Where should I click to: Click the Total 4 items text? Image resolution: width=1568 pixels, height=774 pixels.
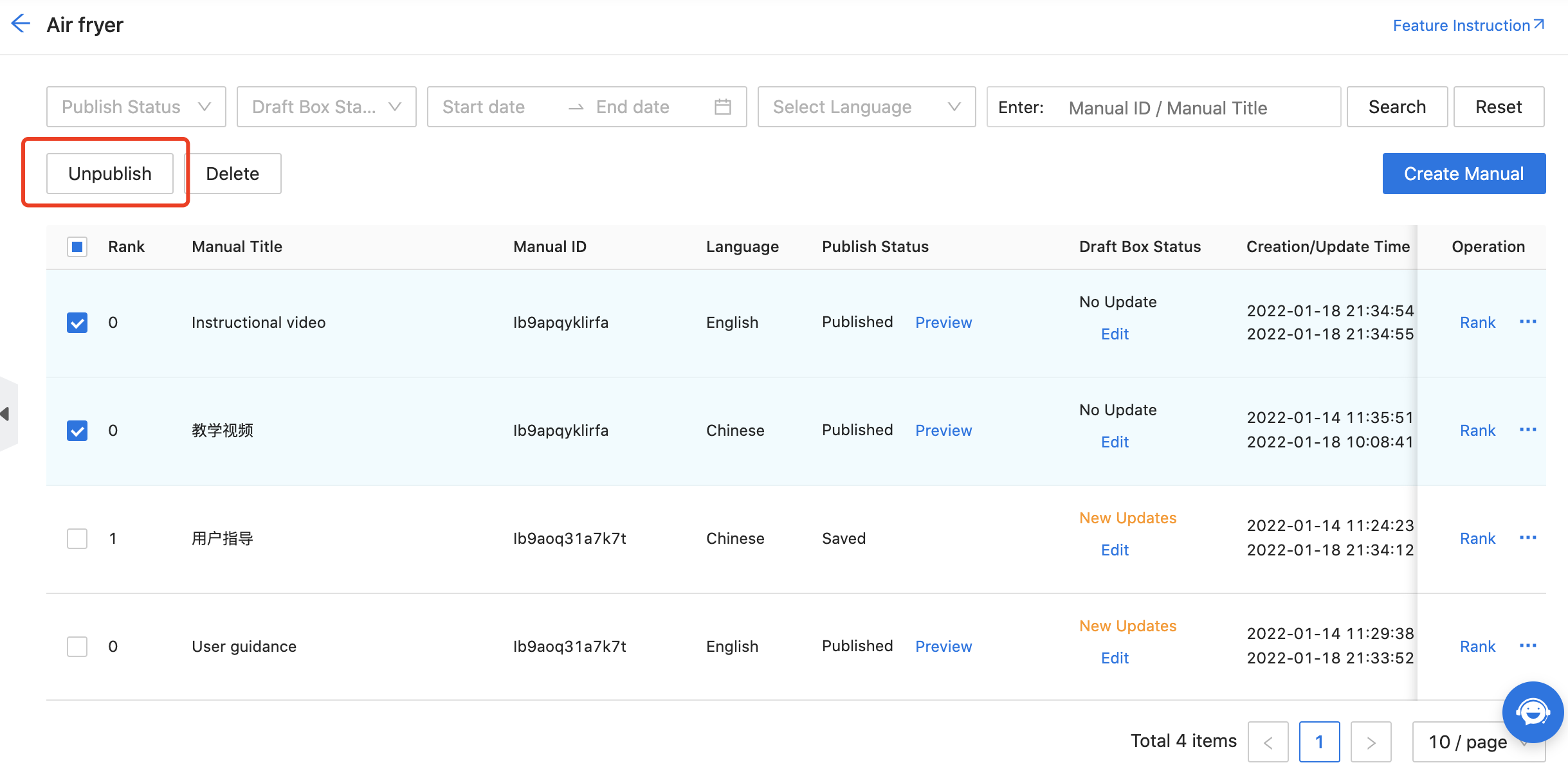coord(1183,741)
